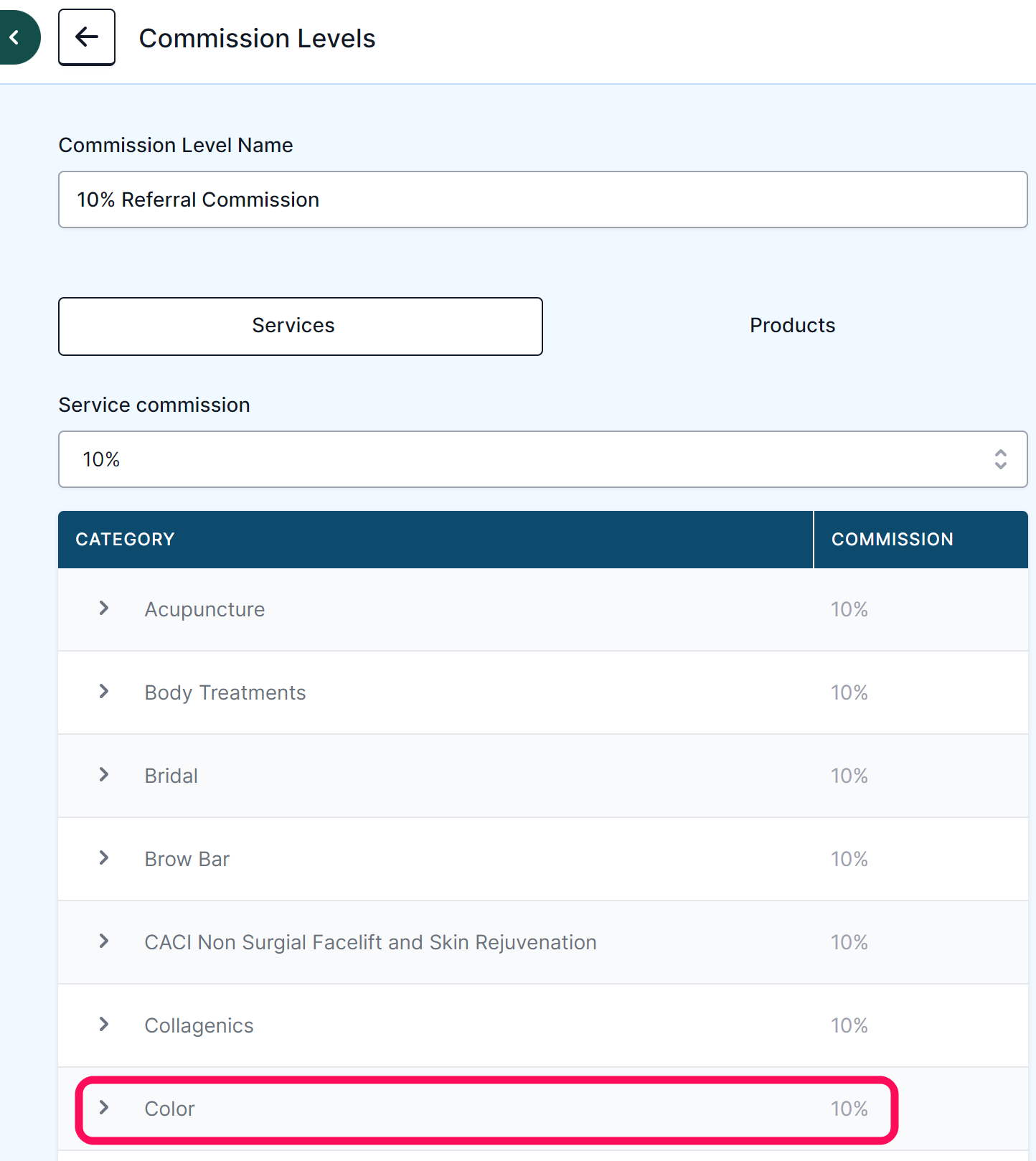Select the Brow Bar row label
1036x1161 pixels.
(187, 859)
